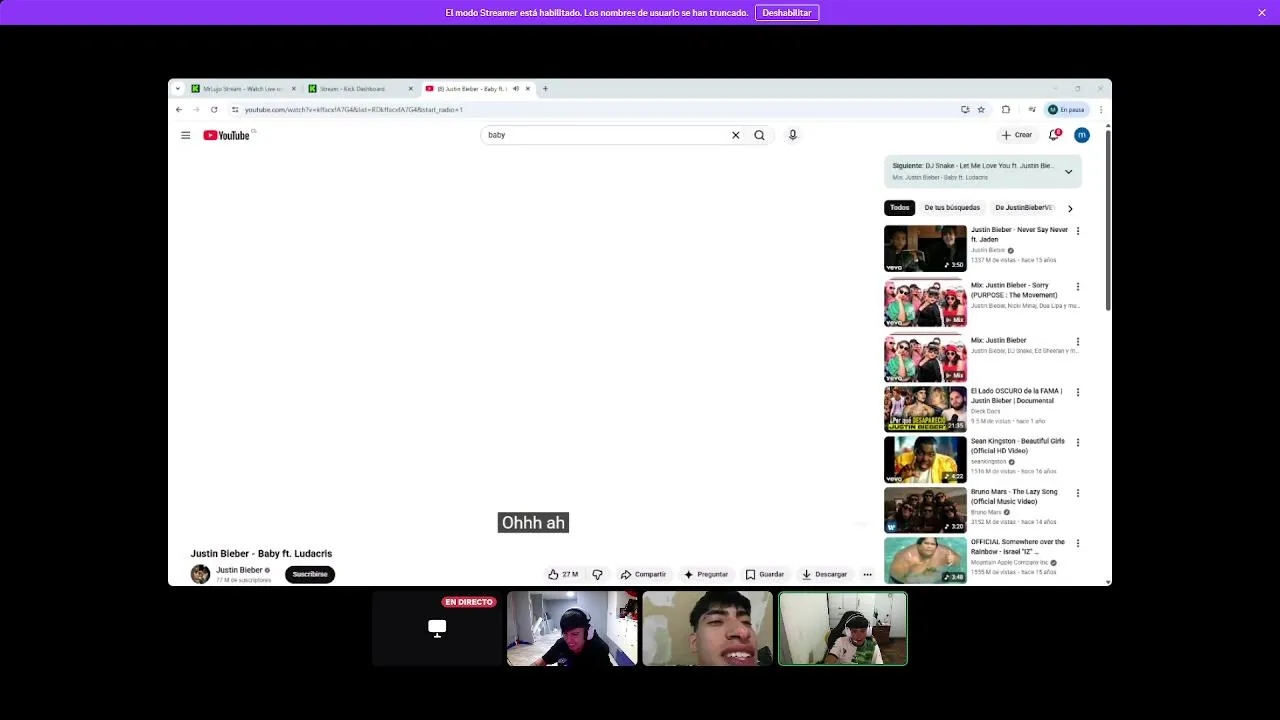The height and width of the screenshot is (720, 1280).
Task: Open the media control icon in toolbar
Action: 1032,109
